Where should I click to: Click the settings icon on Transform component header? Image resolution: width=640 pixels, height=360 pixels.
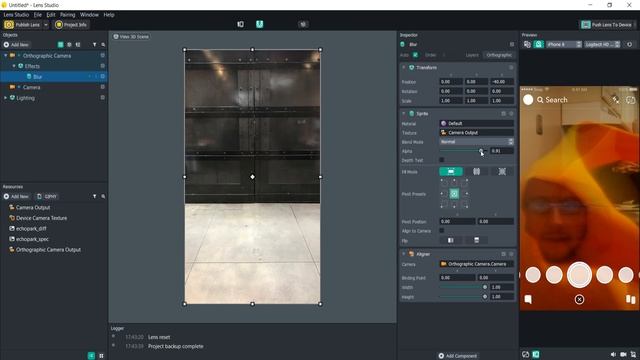511,67
